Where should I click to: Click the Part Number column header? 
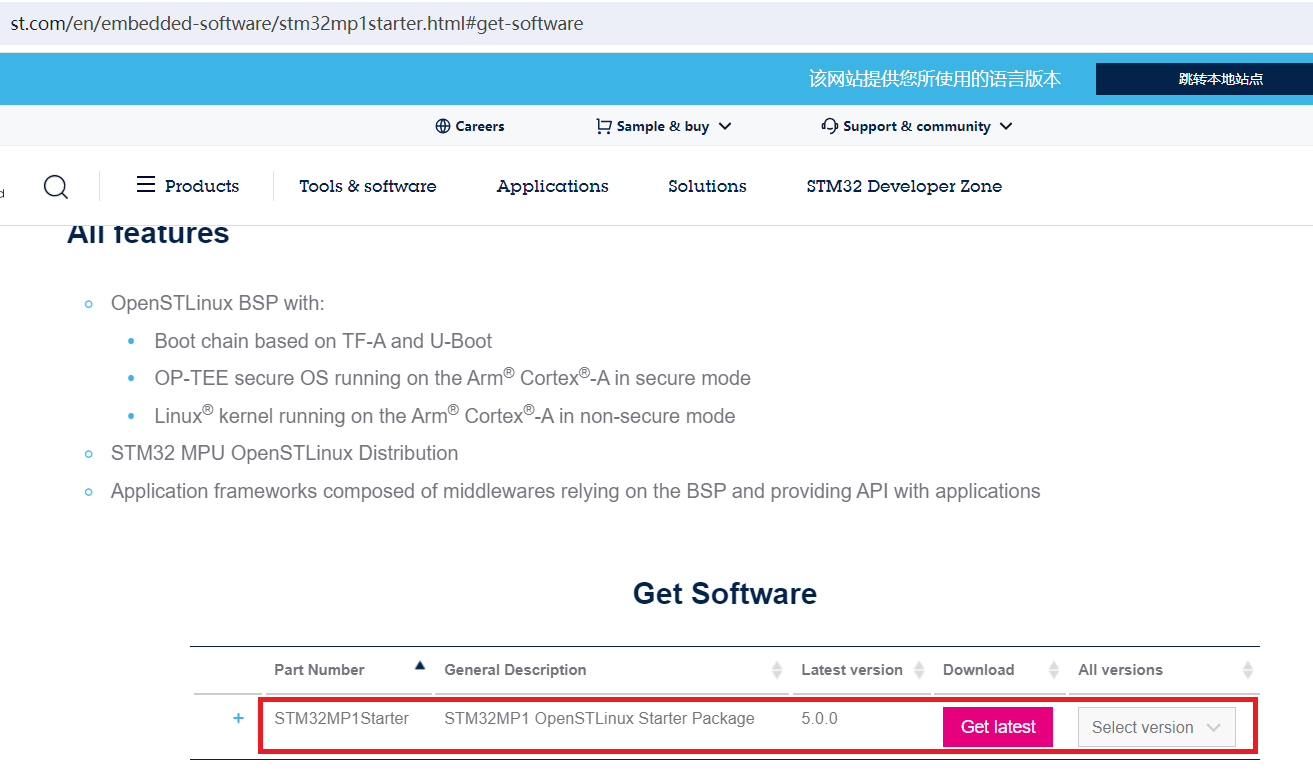coord(319,670)
